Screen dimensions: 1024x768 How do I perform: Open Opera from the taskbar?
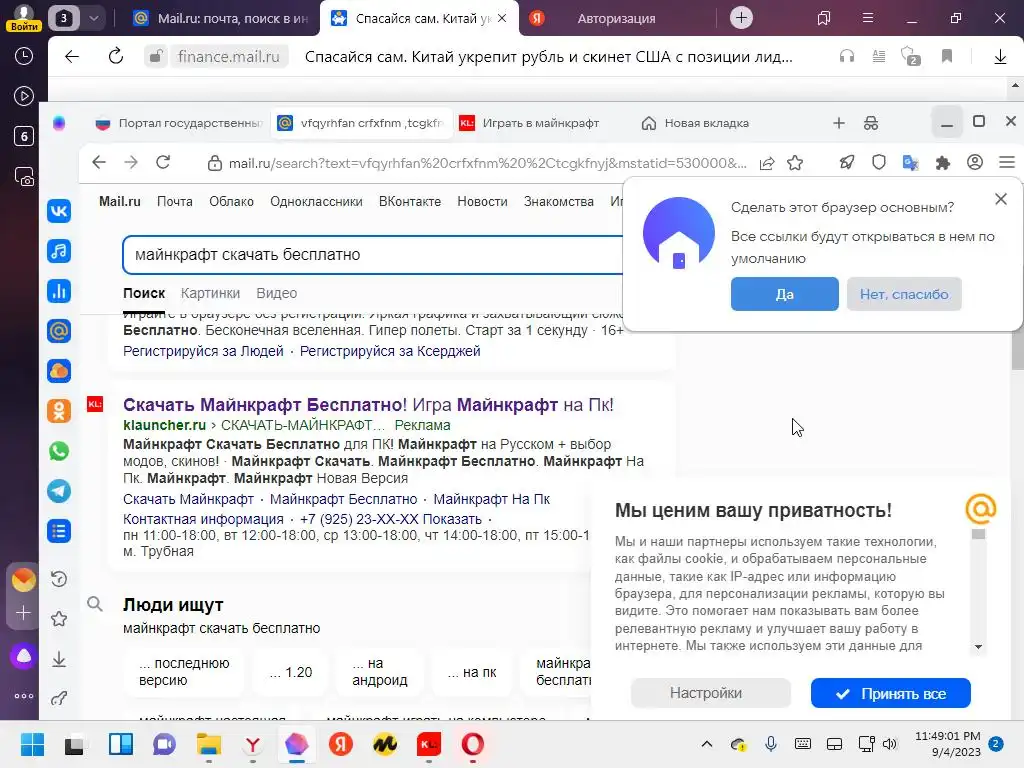tap(472, 744)
